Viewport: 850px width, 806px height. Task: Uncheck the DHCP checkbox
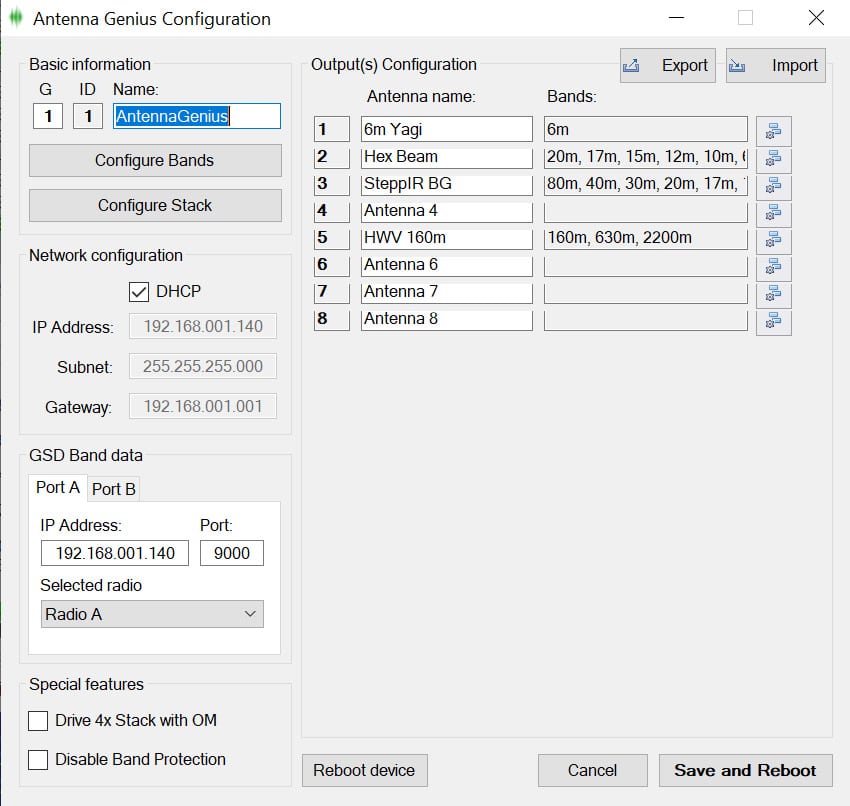point(139,292)
